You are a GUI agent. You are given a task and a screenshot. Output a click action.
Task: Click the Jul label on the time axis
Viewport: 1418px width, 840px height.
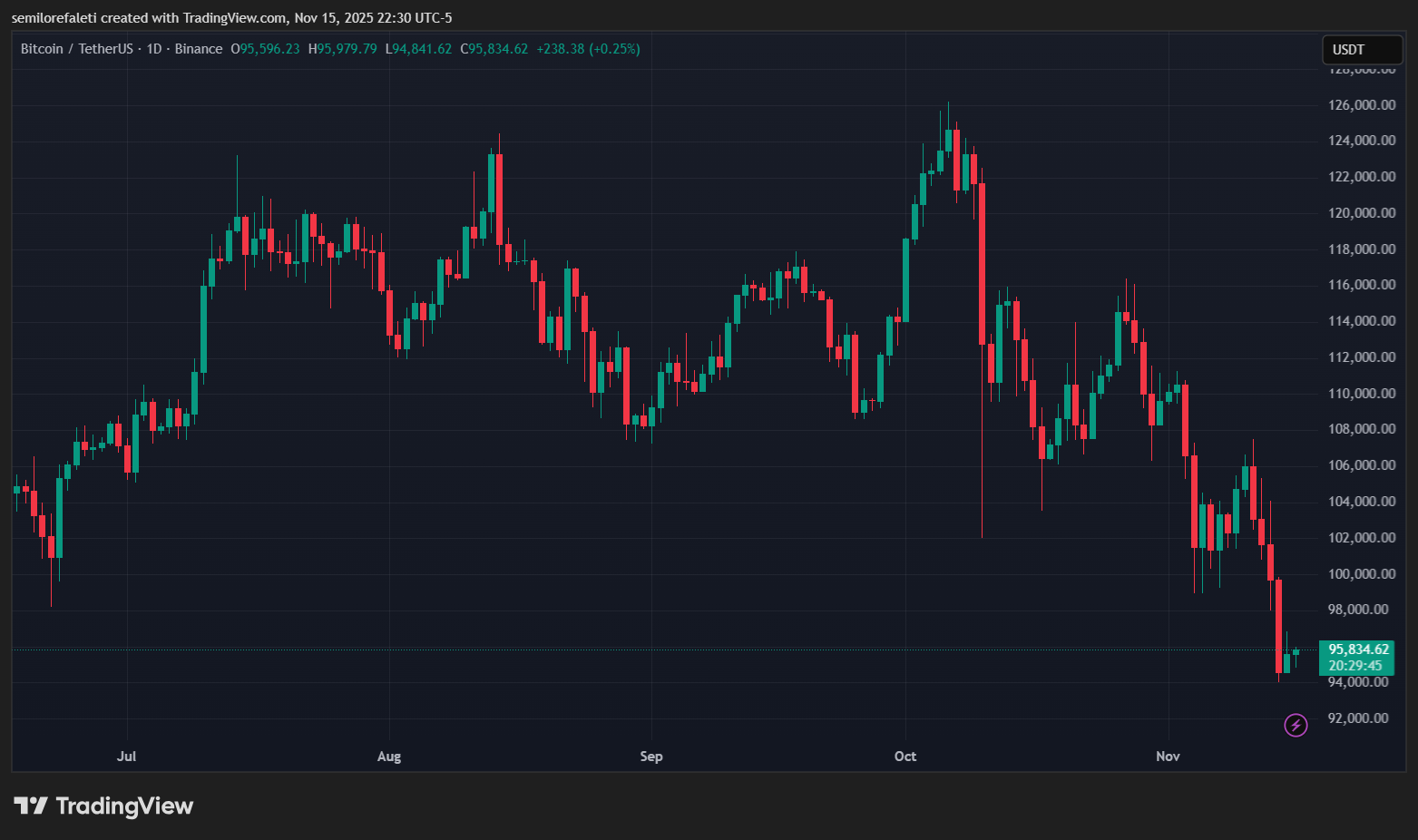126,756
